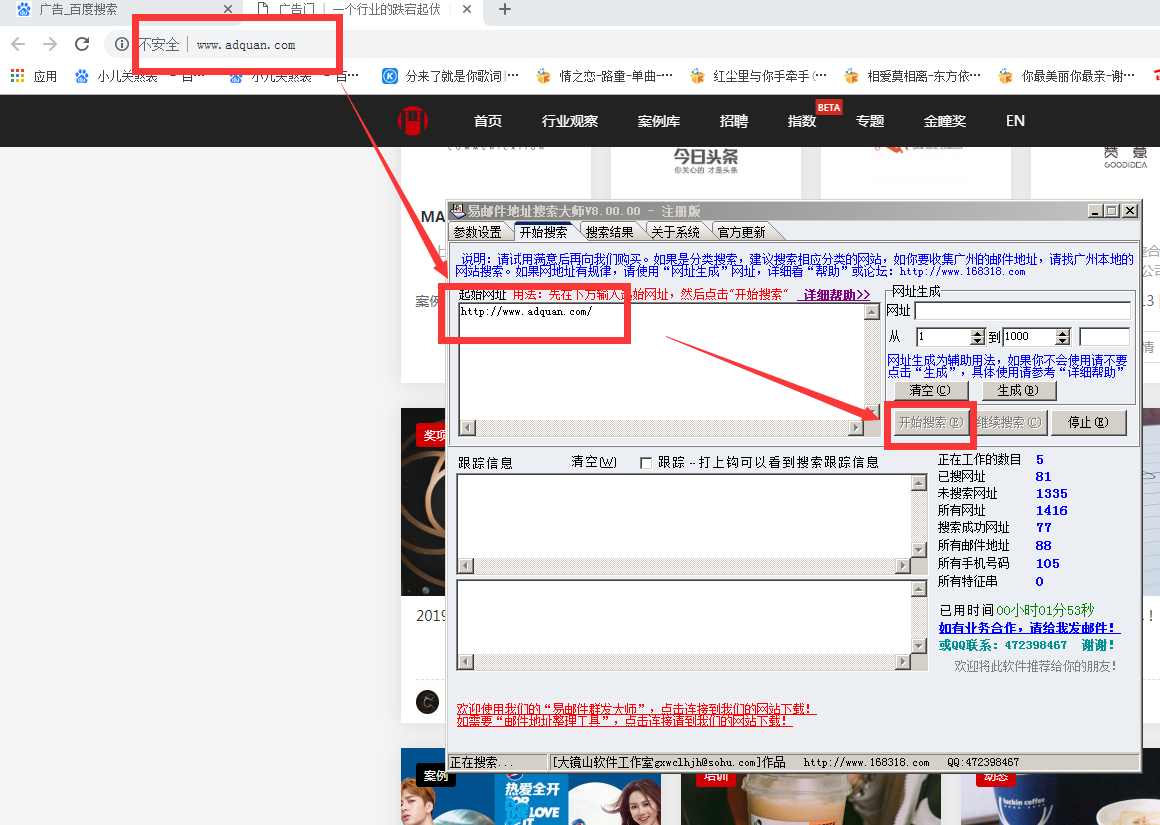Reload the current page
Viewport: 1160px width, 825px height.
point(82,44)
